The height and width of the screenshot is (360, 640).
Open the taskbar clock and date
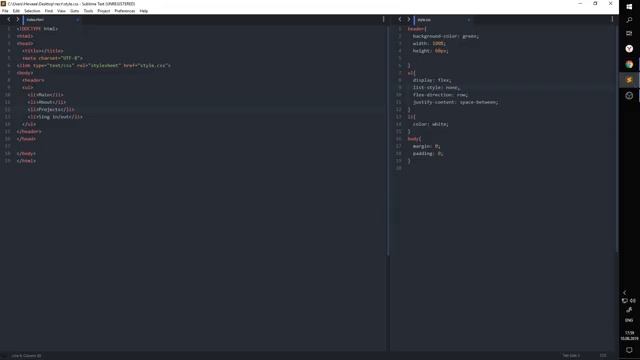click(x=629, y=336)
